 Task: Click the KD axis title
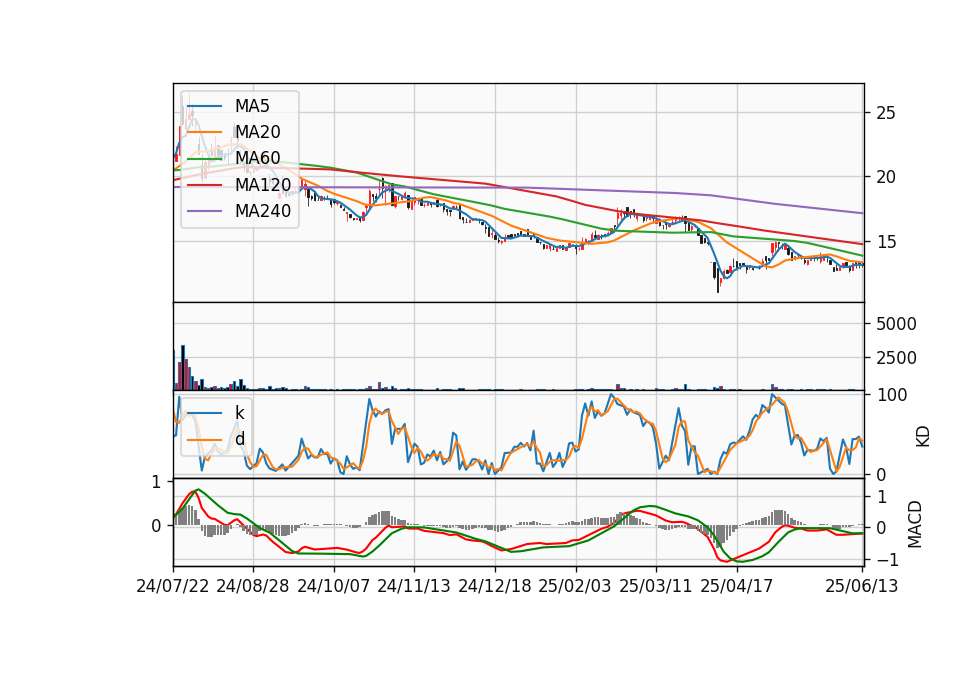[x=923, y=437]
